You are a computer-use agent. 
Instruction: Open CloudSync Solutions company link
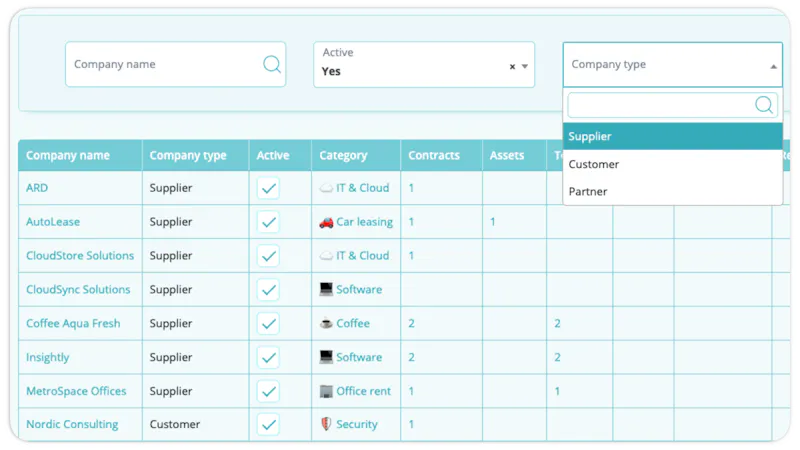78,289
